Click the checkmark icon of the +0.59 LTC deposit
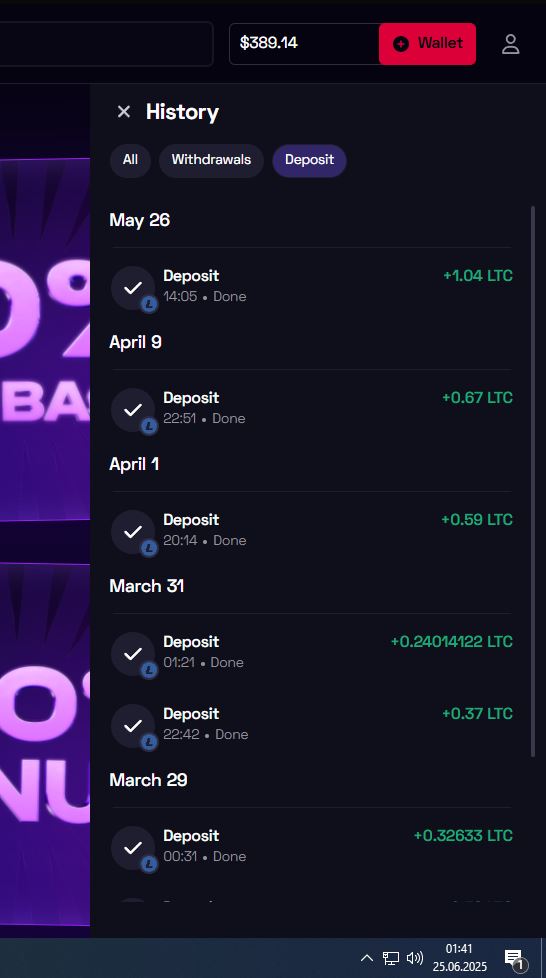Image resolution: width=546 pixels, height=978 pixels. [x=132, y=531]
